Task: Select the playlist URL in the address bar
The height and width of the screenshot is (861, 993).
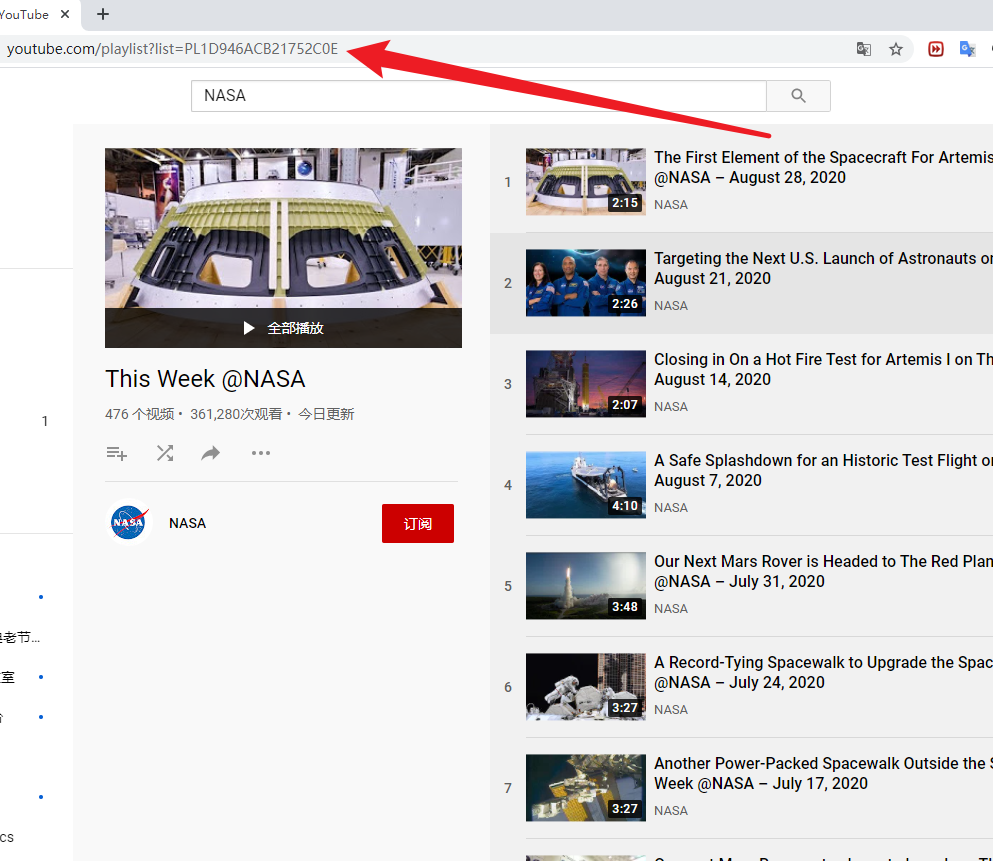Action: [172, 49]
